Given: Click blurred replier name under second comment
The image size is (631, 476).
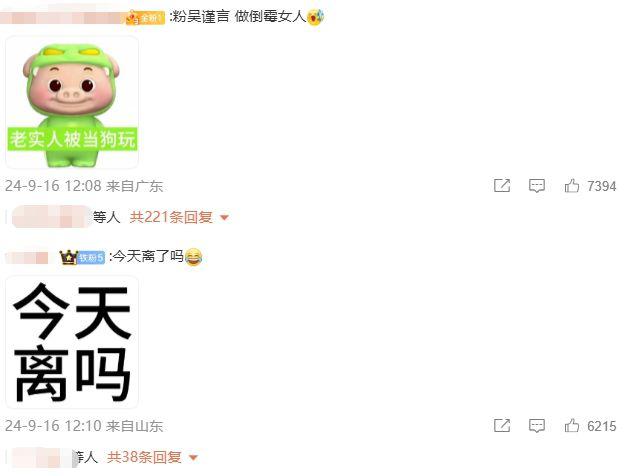Looking at the screenshot, I should pos(42,457).
